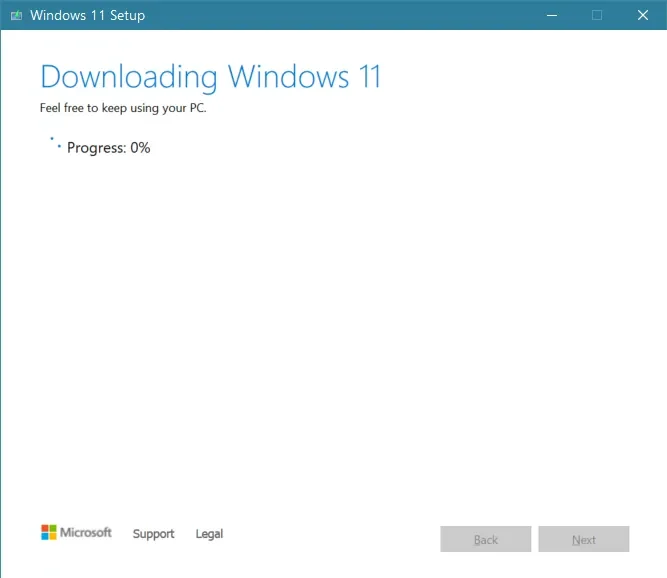Select the letter B on Back button
The width and height of the screenshot is (667, 578).
pos(477,540)
